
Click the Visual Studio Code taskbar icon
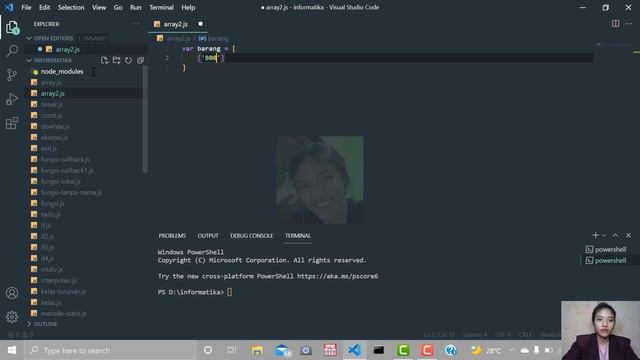pyautogui.click(x=354, y=350)
